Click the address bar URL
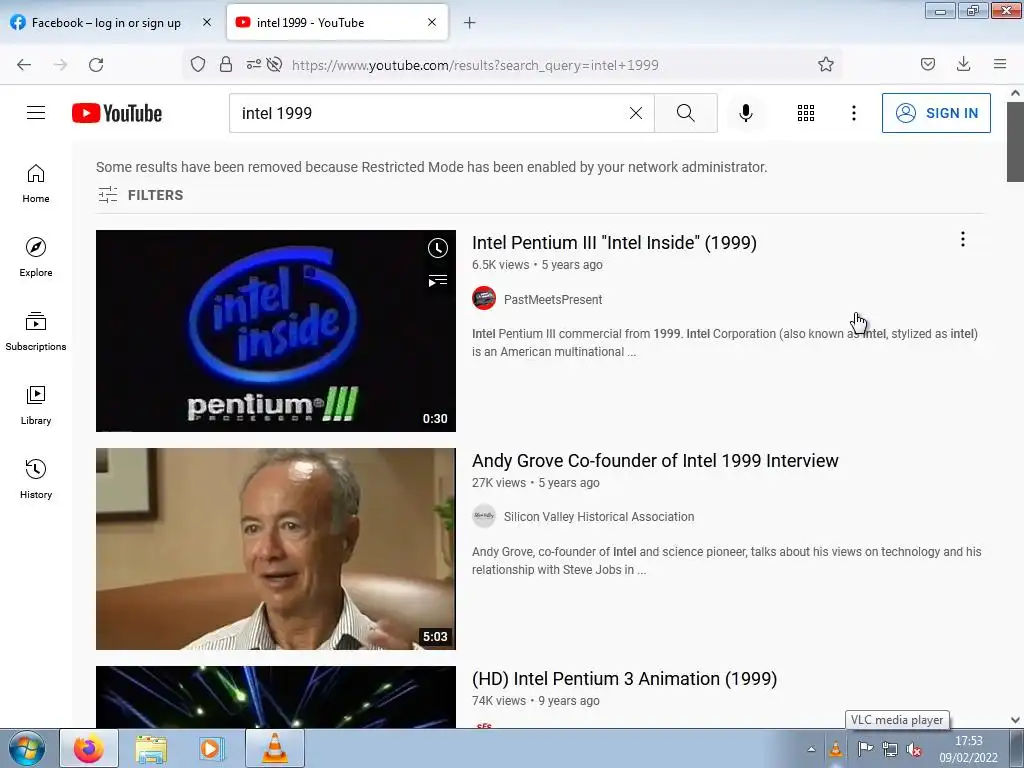The image size is (1024, 768). (475, 65)
